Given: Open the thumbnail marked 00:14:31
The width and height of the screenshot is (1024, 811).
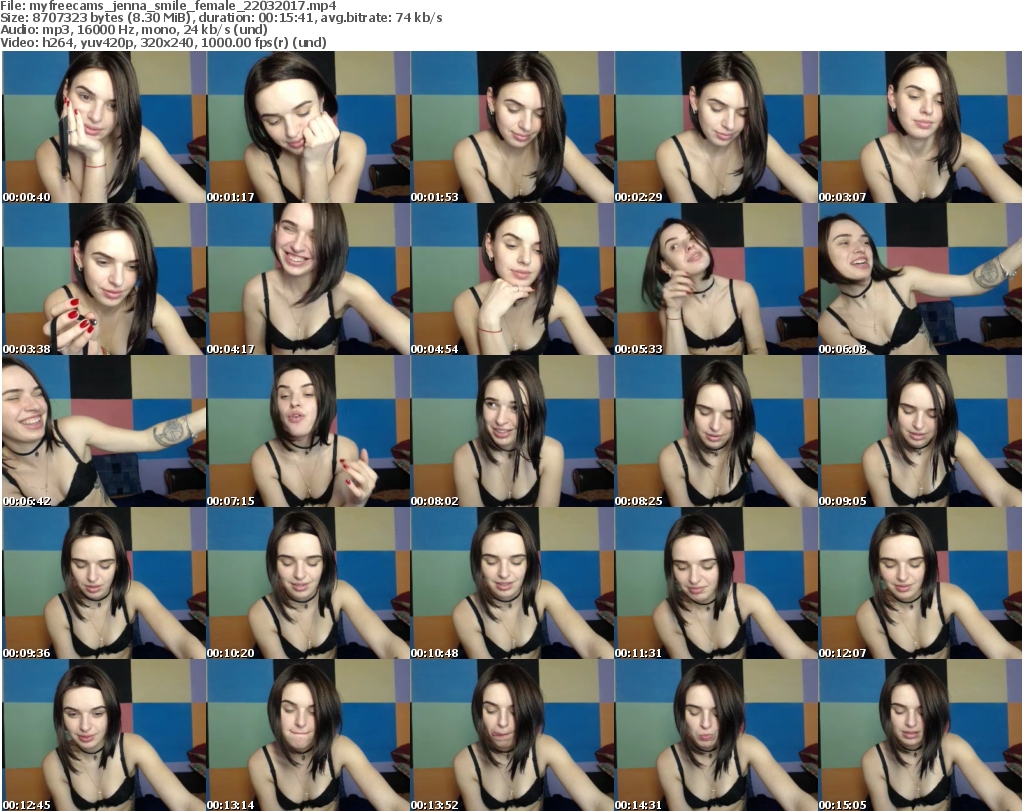Looking at the screenshot, I should 716,735.
